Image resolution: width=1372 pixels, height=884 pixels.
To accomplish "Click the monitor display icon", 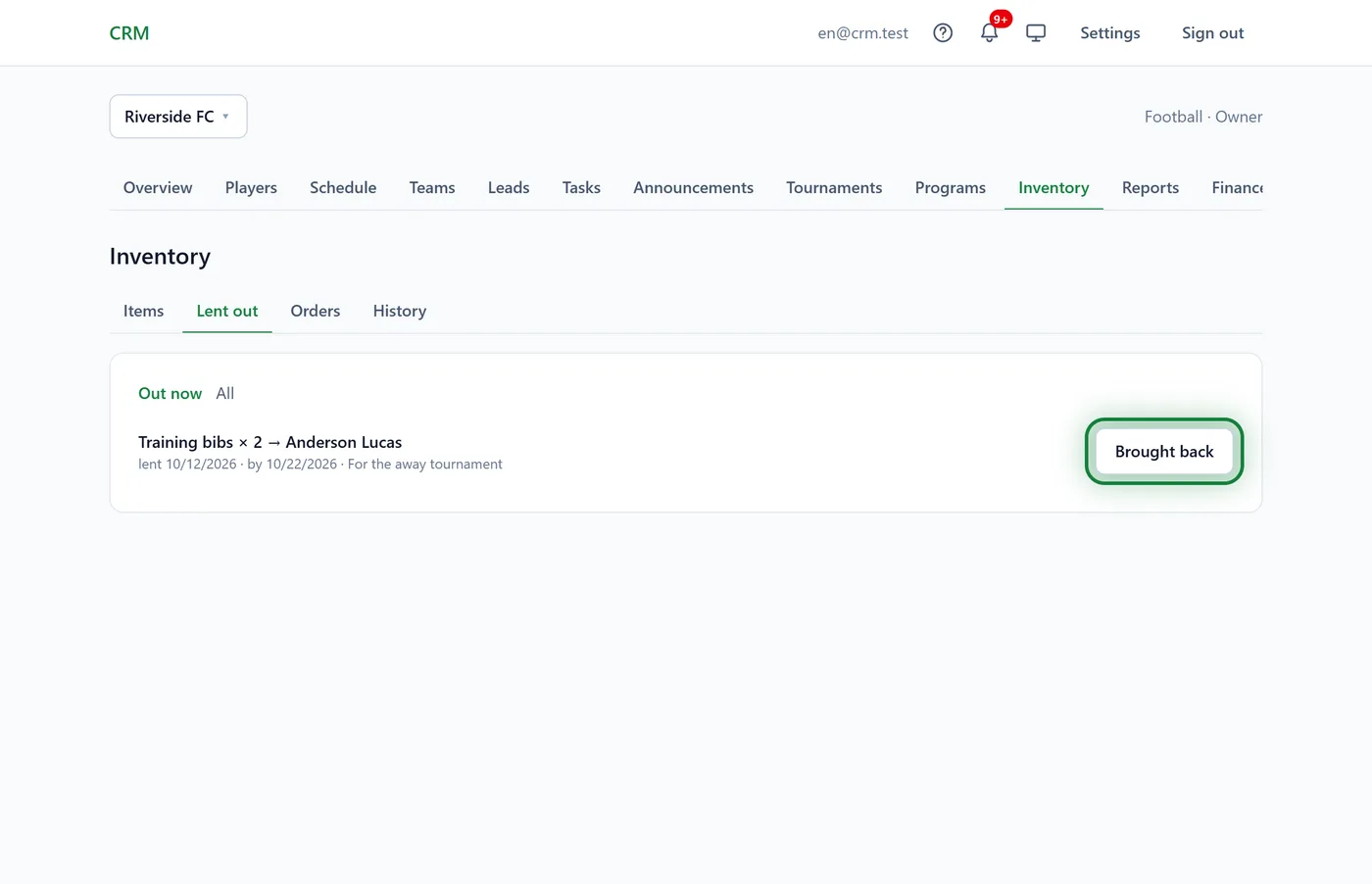I will [1036, 32].
